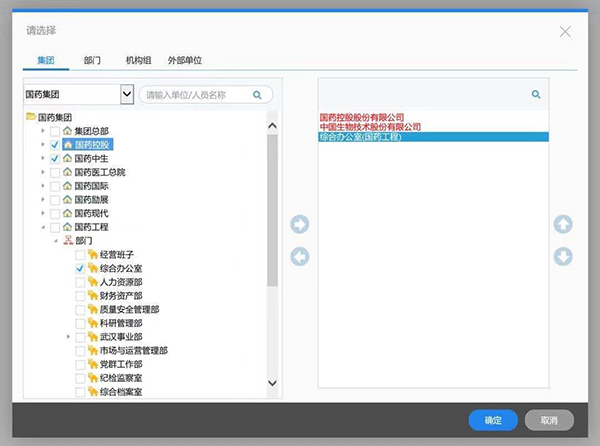Click the 取消 button

[x=549, y=420]
